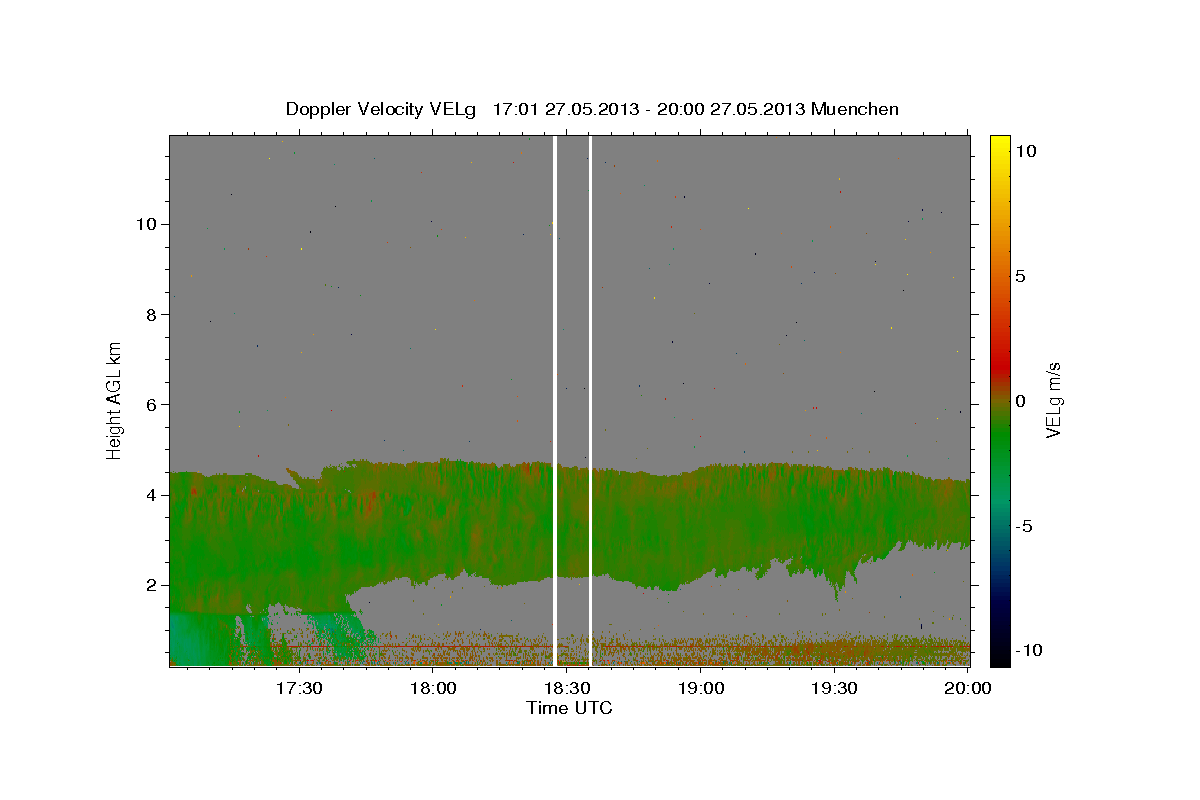
Task: Click the 20:00 time tick label
Action: [x=968, y=689]
